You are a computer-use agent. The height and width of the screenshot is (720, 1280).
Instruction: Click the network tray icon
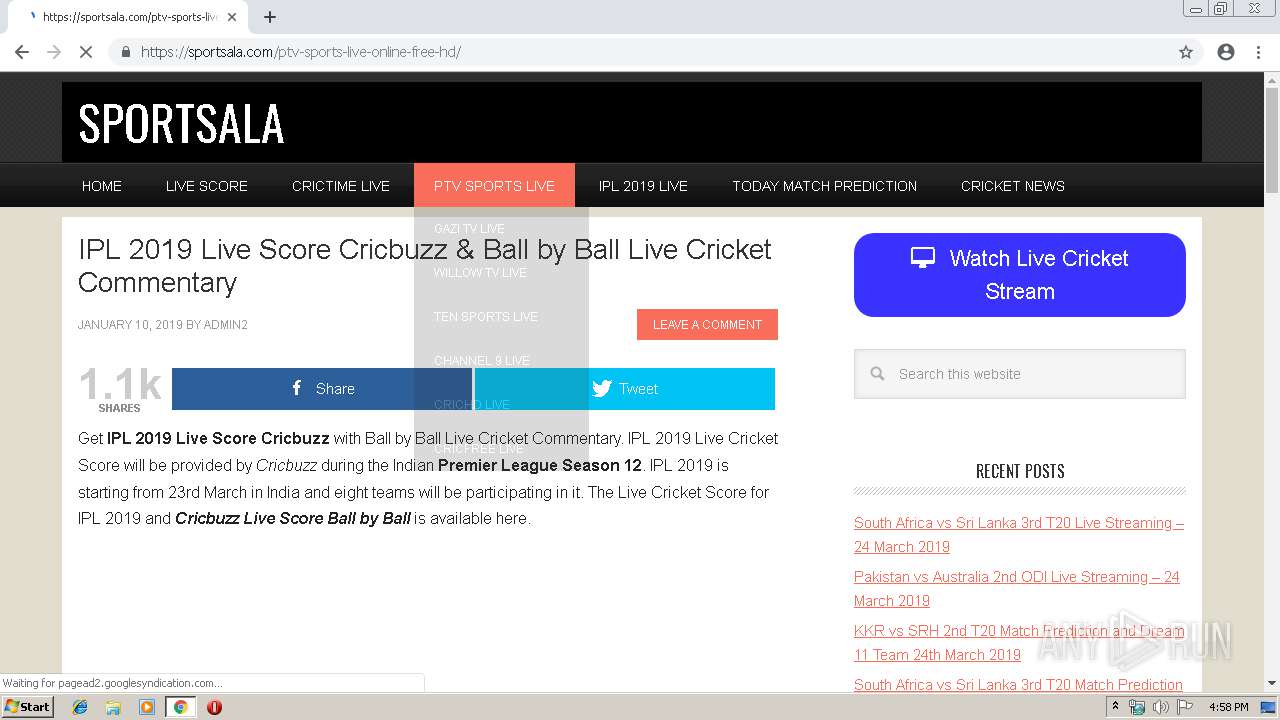click(x=1137, y=707)
